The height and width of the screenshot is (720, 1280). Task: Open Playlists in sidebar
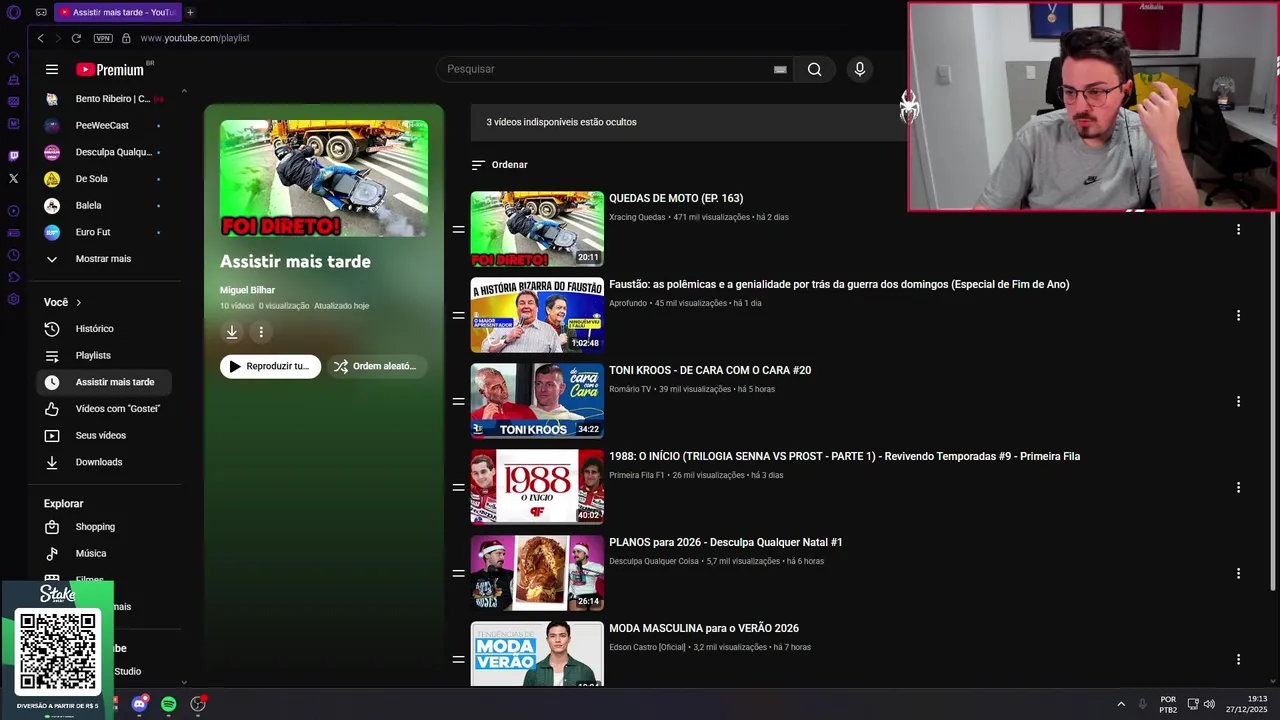click(105, 355)
